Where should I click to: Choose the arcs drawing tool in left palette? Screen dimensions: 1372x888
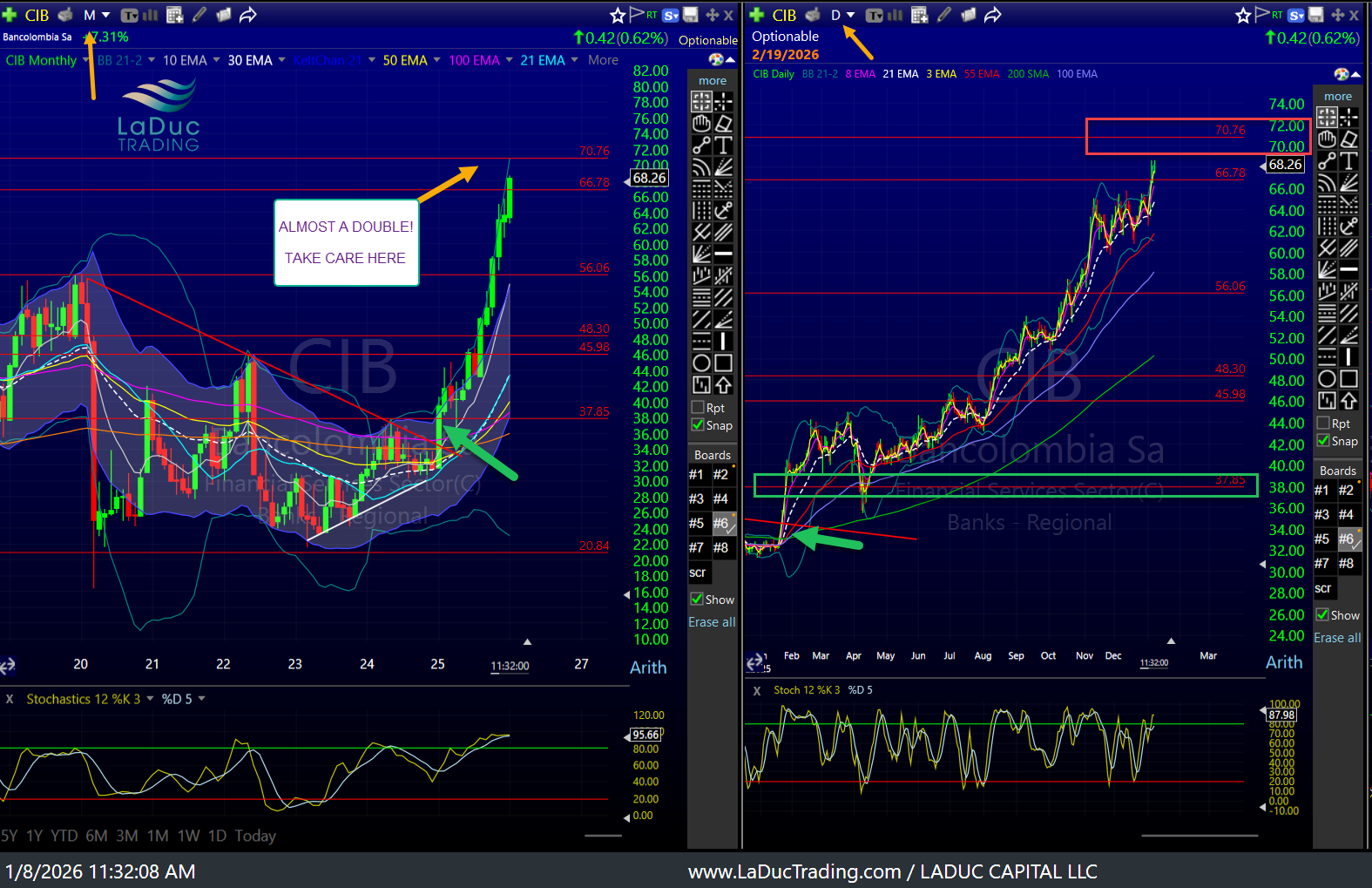point(701,167)
